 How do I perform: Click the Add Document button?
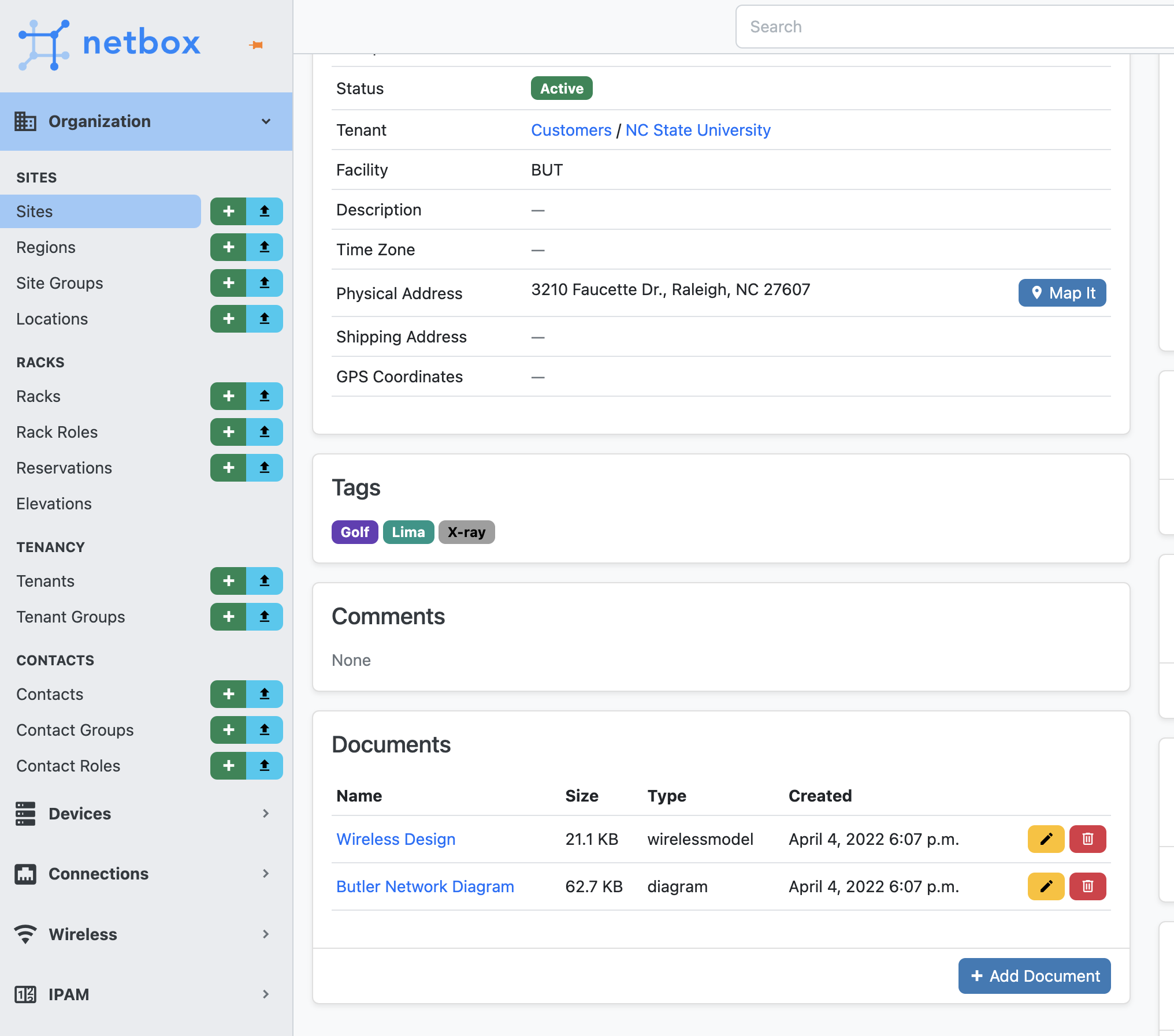click(x=1034, y=976)
